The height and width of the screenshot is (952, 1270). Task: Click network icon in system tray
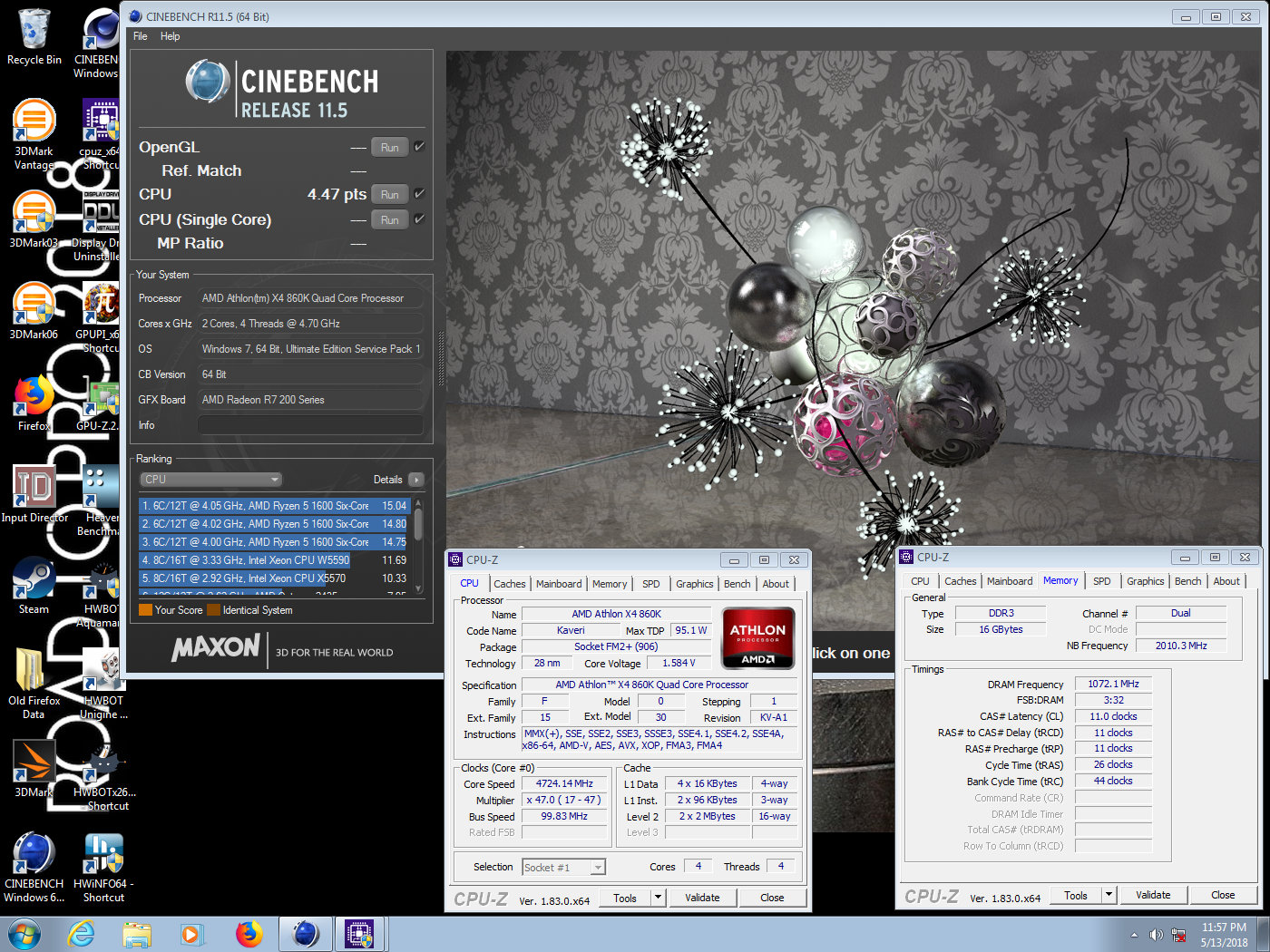(1179, 935)
